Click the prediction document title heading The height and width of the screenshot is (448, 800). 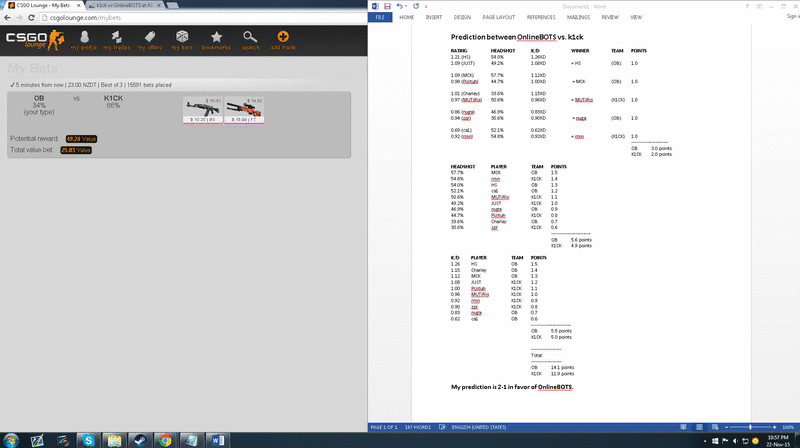coord(517,37)
